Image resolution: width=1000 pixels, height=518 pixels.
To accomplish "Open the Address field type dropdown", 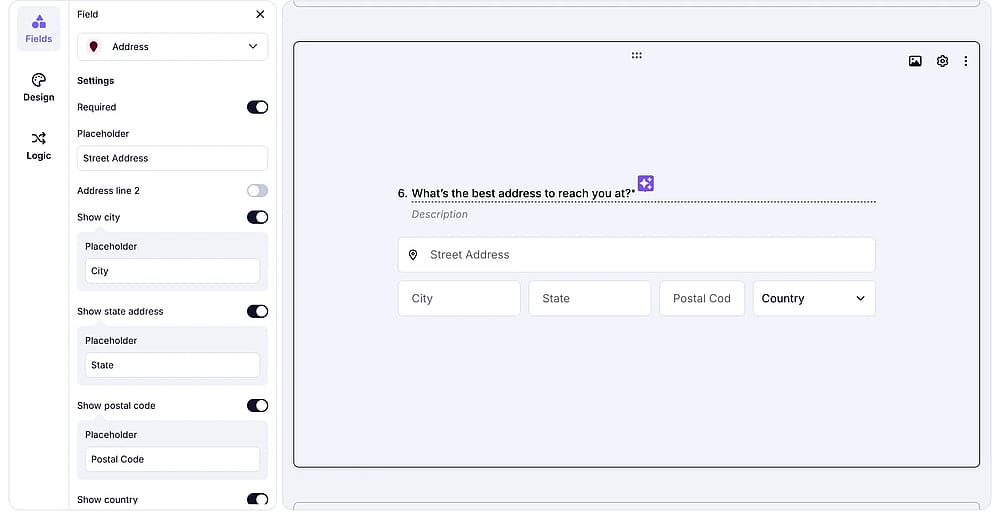I will point(172,47).
